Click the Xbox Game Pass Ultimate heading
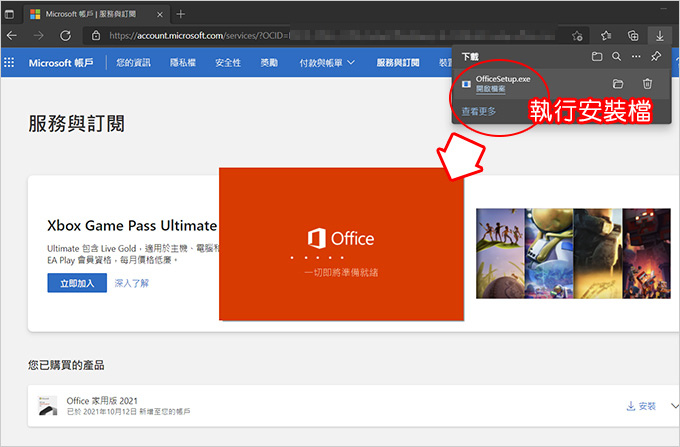 click(132, 226)
